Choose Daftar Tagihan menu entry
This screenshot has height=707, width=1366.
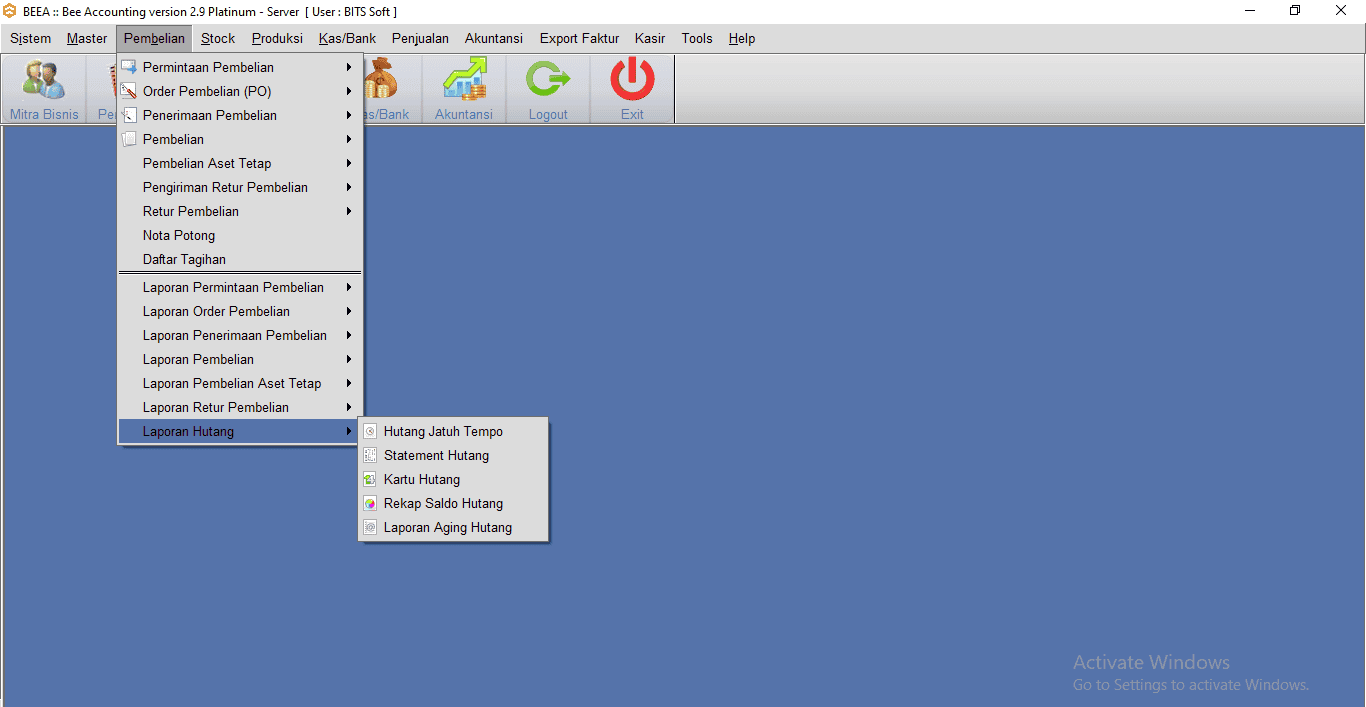point(184,260)
